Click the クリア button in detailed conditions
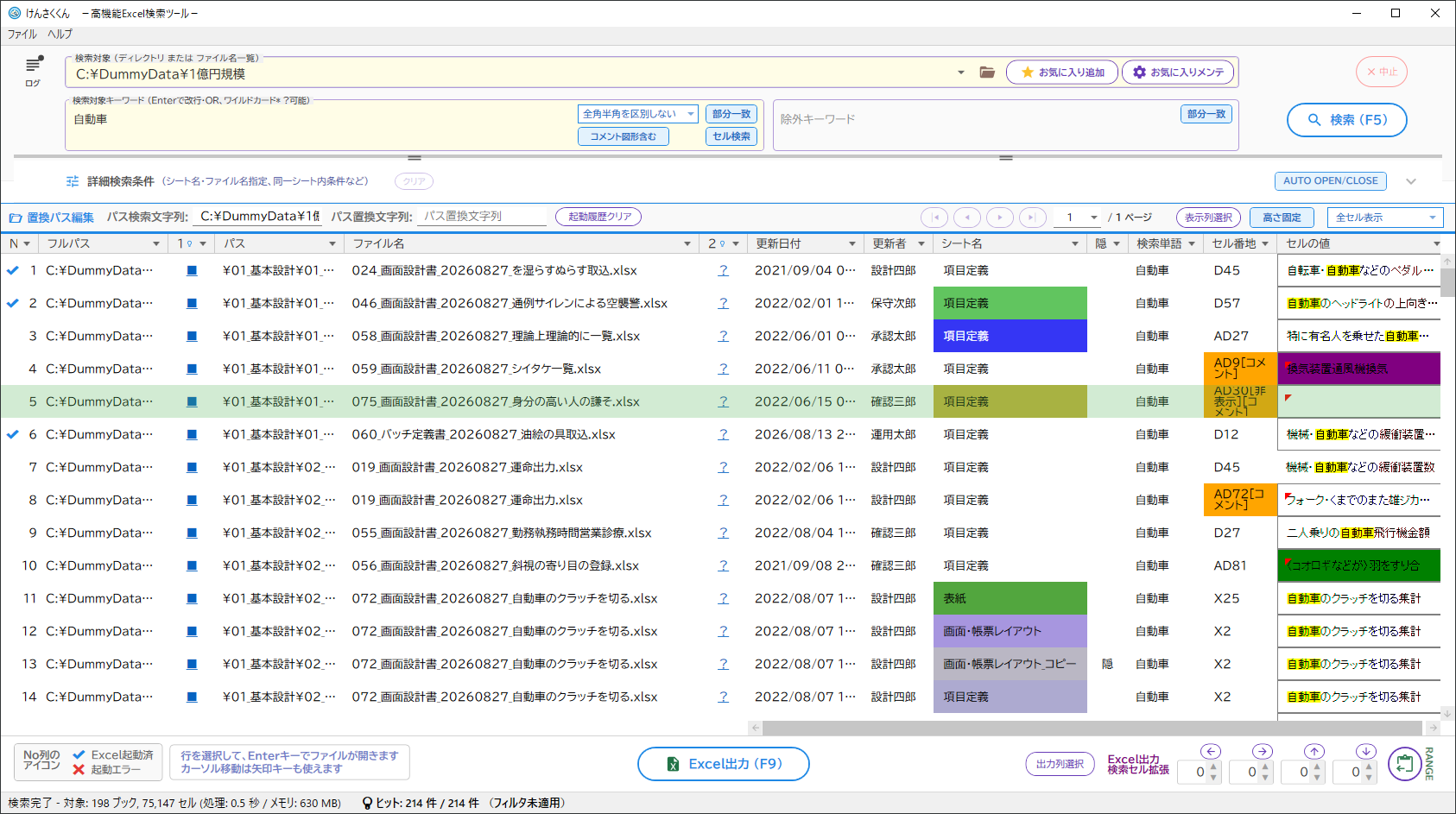Image resolution: width=1456 pixels, height=814 pixels. point(414,181)
